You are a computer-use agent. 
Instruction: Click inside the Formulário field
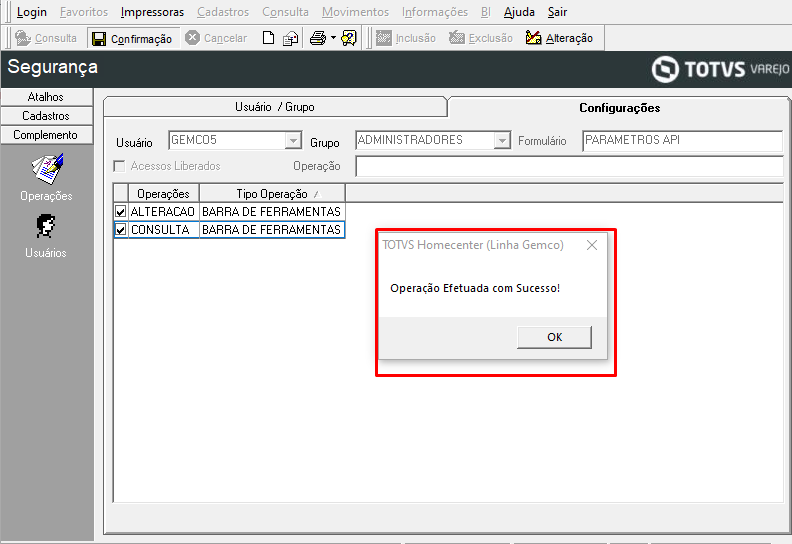click(682, 140)
